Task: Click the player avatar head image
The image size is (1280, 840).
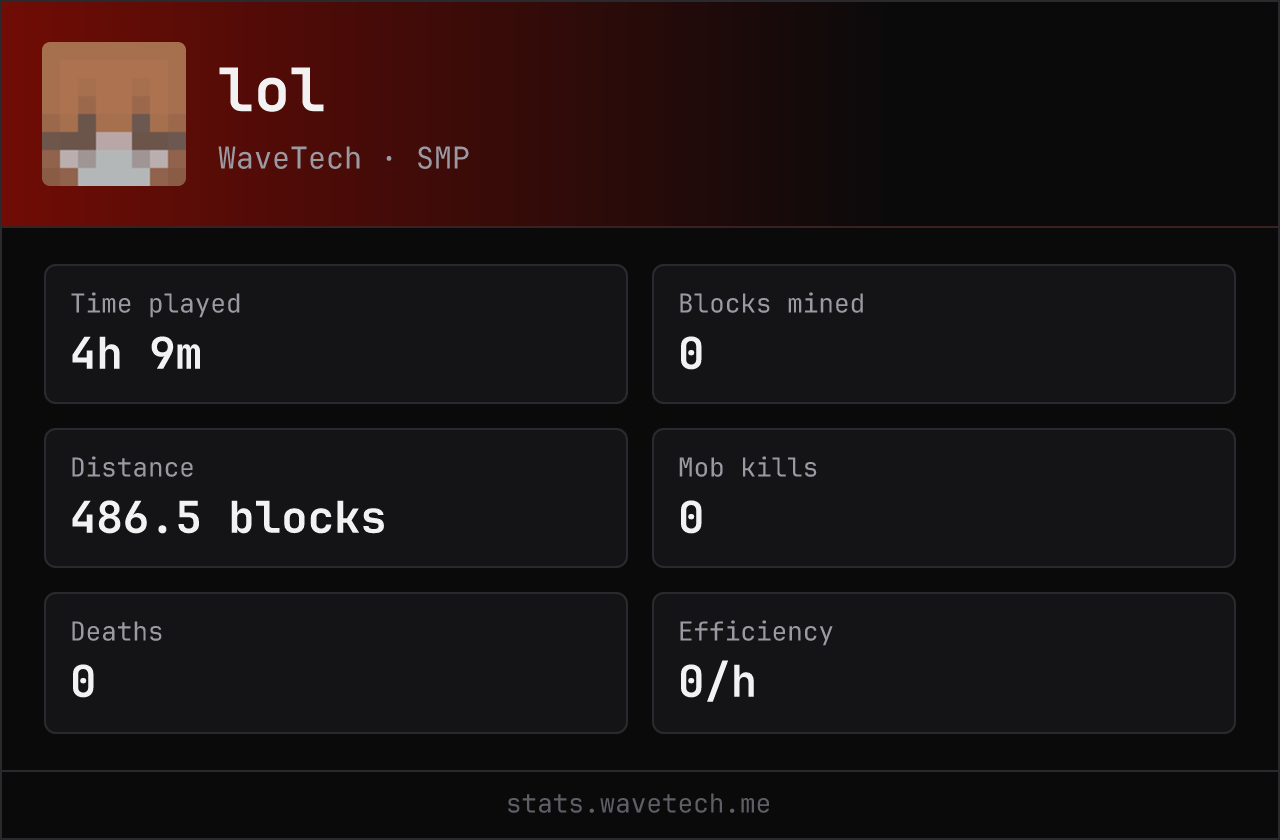Action: pos(114,114)
